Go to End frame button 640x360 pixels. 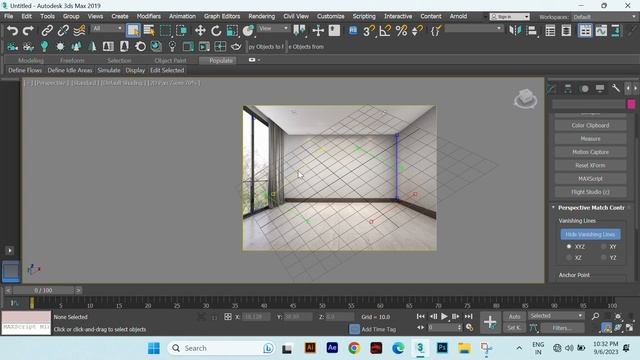(x=469, y=316)
